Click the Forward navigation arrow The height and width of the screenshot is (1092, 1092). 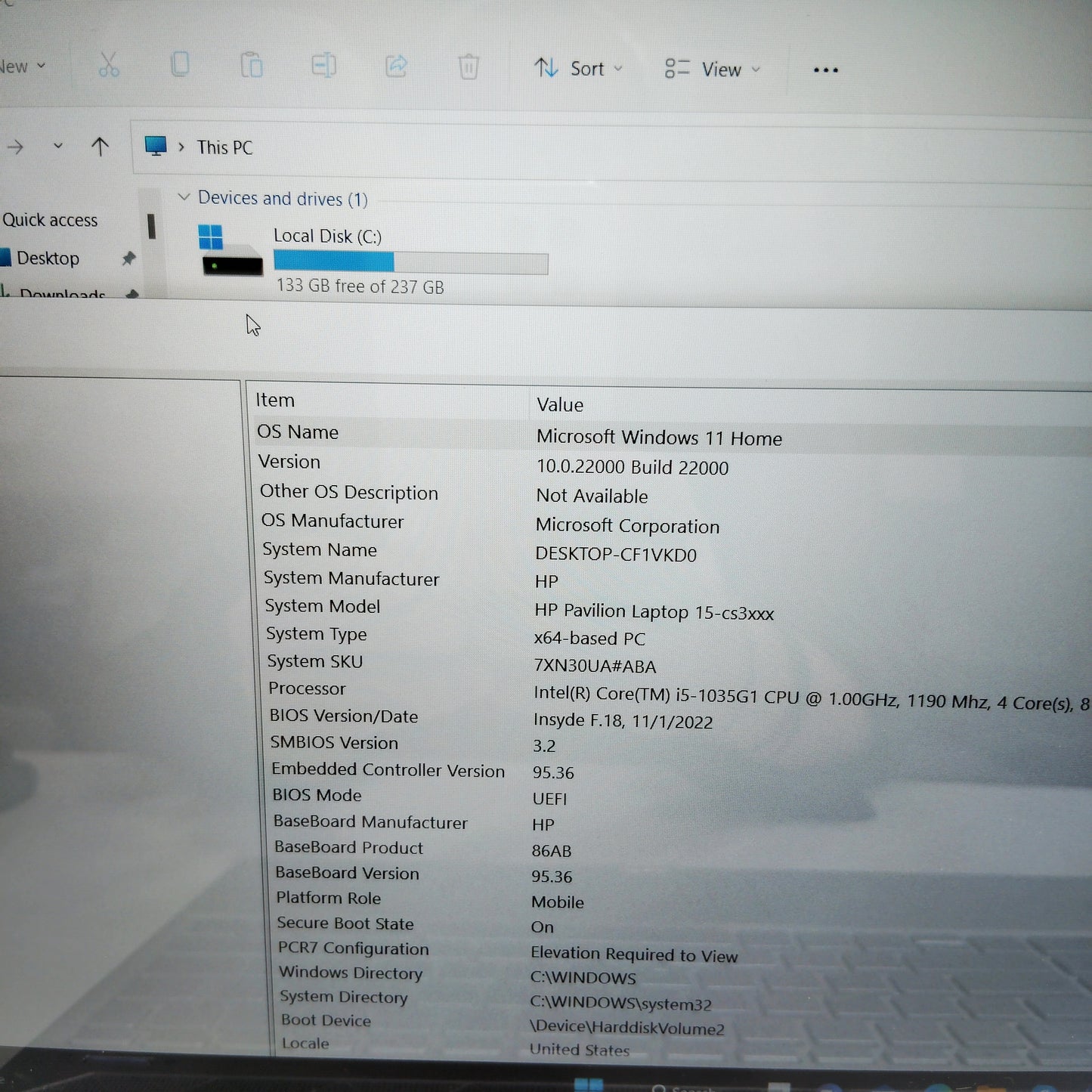[15, 147]
